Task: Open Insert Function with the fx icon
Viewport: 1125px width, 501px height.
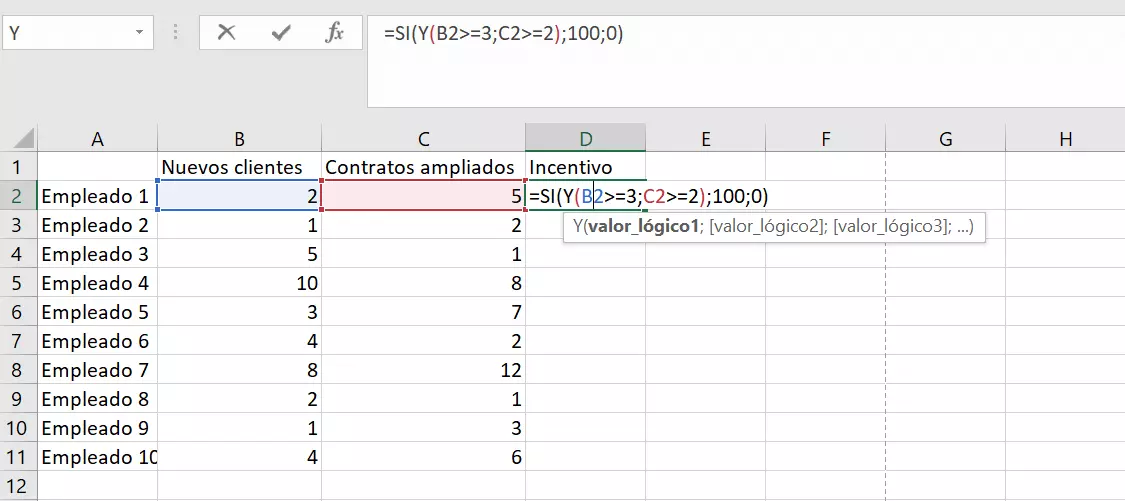Action: pyautogui.click(x=334, y=33)
